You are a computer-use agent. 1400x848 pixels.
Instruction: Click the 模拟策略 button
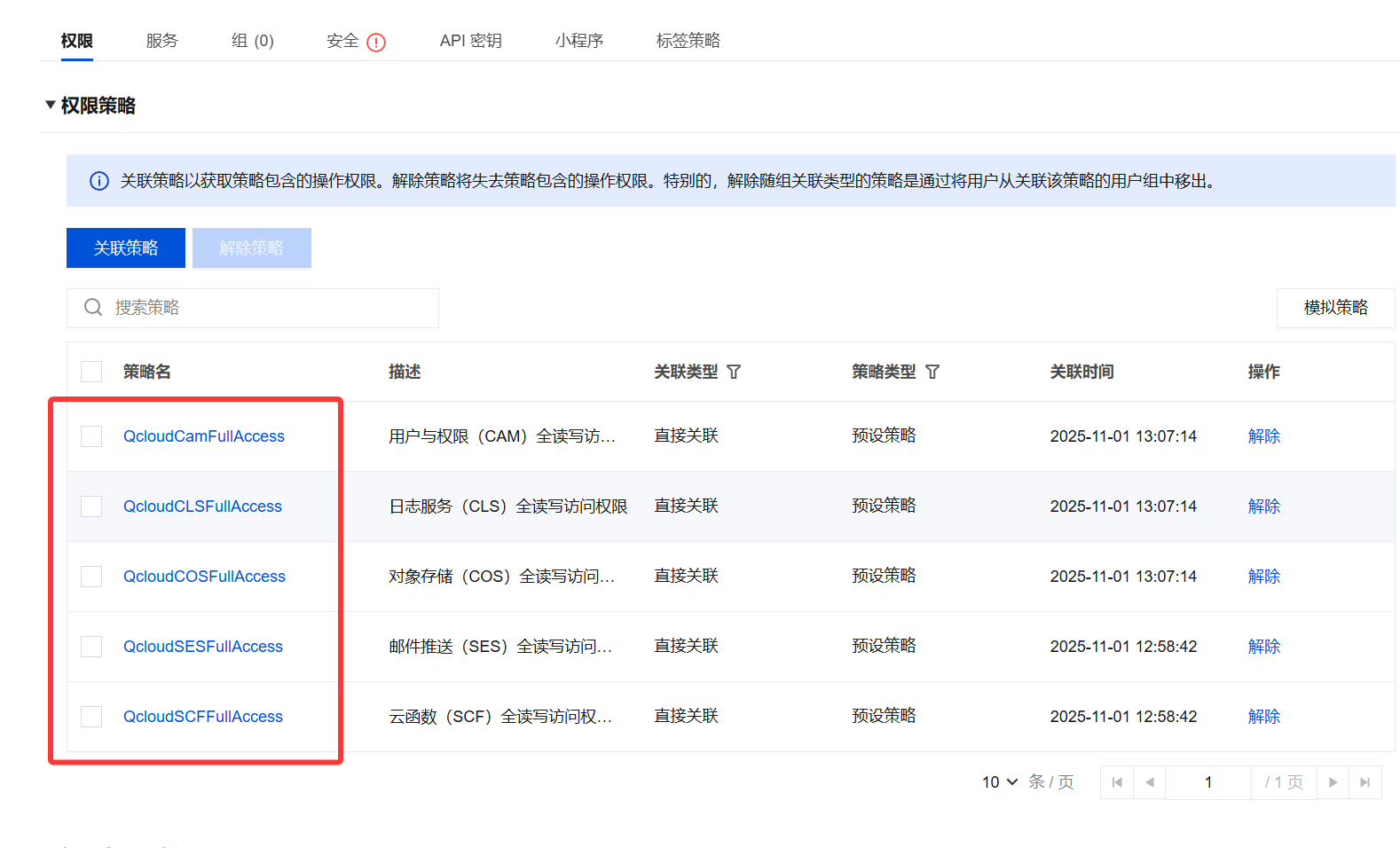pos(1335,308)
